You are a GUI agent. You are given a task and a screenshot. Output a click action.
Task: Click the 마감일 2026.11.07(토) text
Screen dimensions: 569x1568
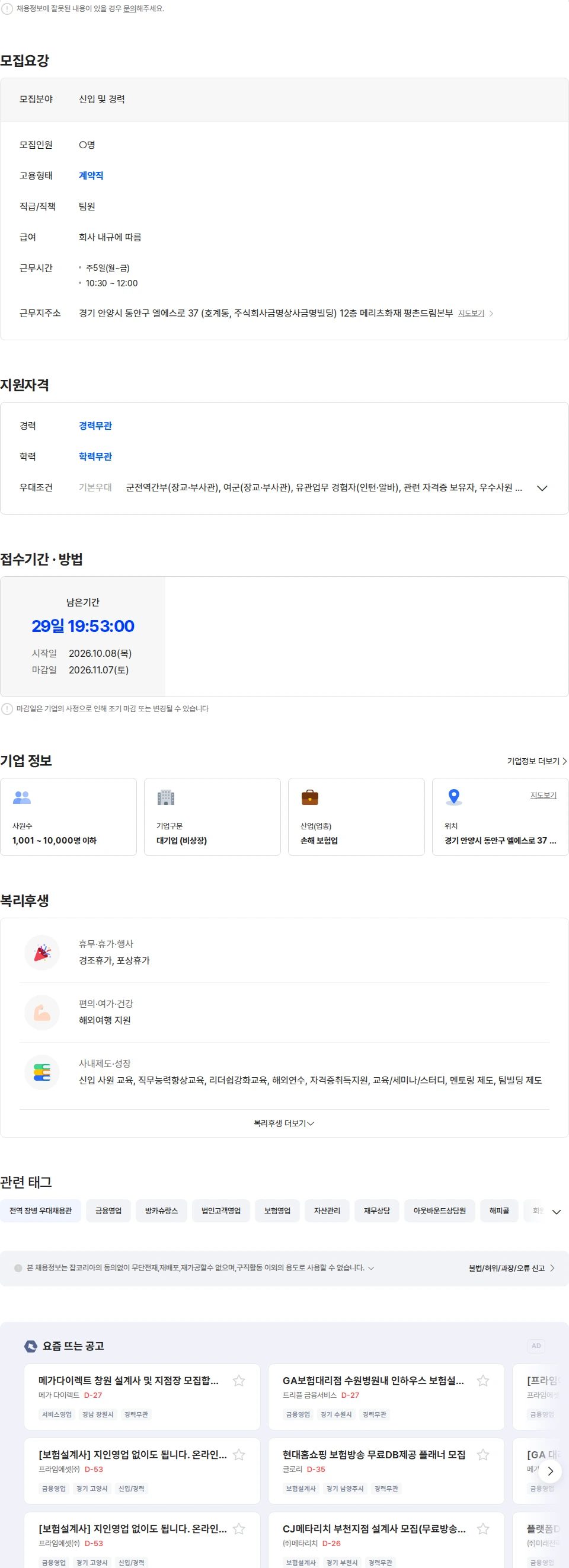[81, 670]
